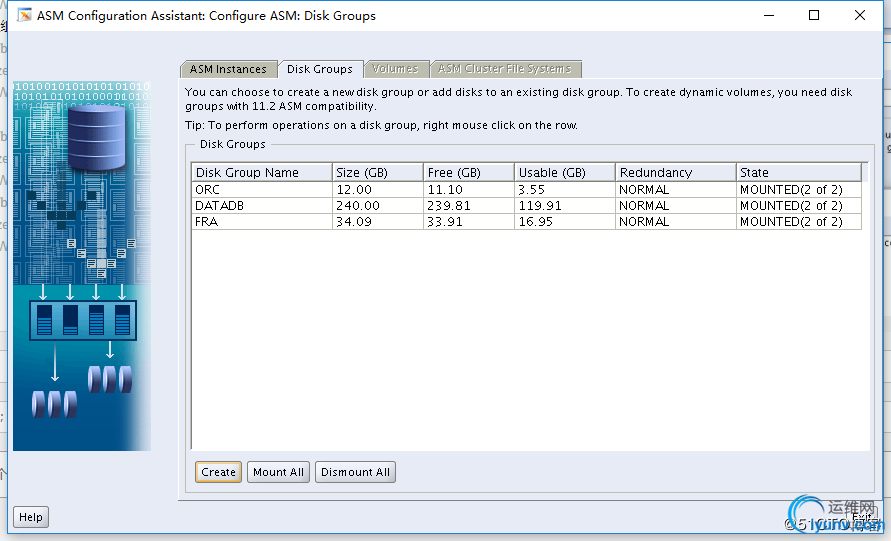The width and height of the screenshot is (891, 541).
Task: Minimize the ASM Configuration Assistant window
Action: click(x=769, y=15)
